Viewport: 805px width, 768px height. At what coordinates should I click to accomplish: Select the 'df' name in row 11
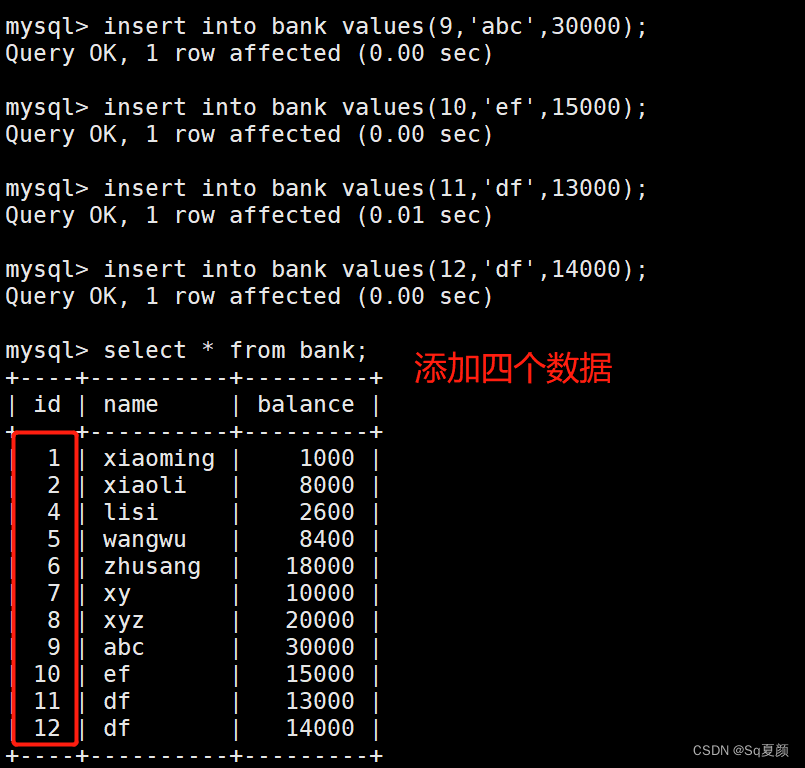click(117, 701)
